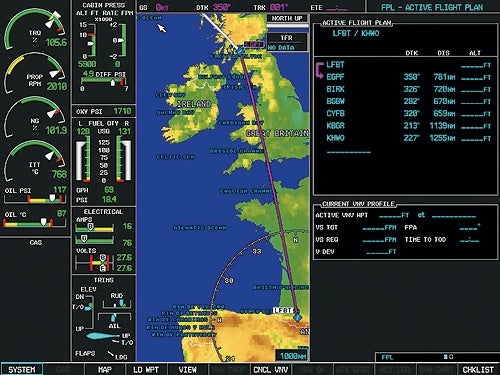Screen dimensions: 500x375
Task: Select the CYFB row in flight plan
Action: [x=408, y=114]
